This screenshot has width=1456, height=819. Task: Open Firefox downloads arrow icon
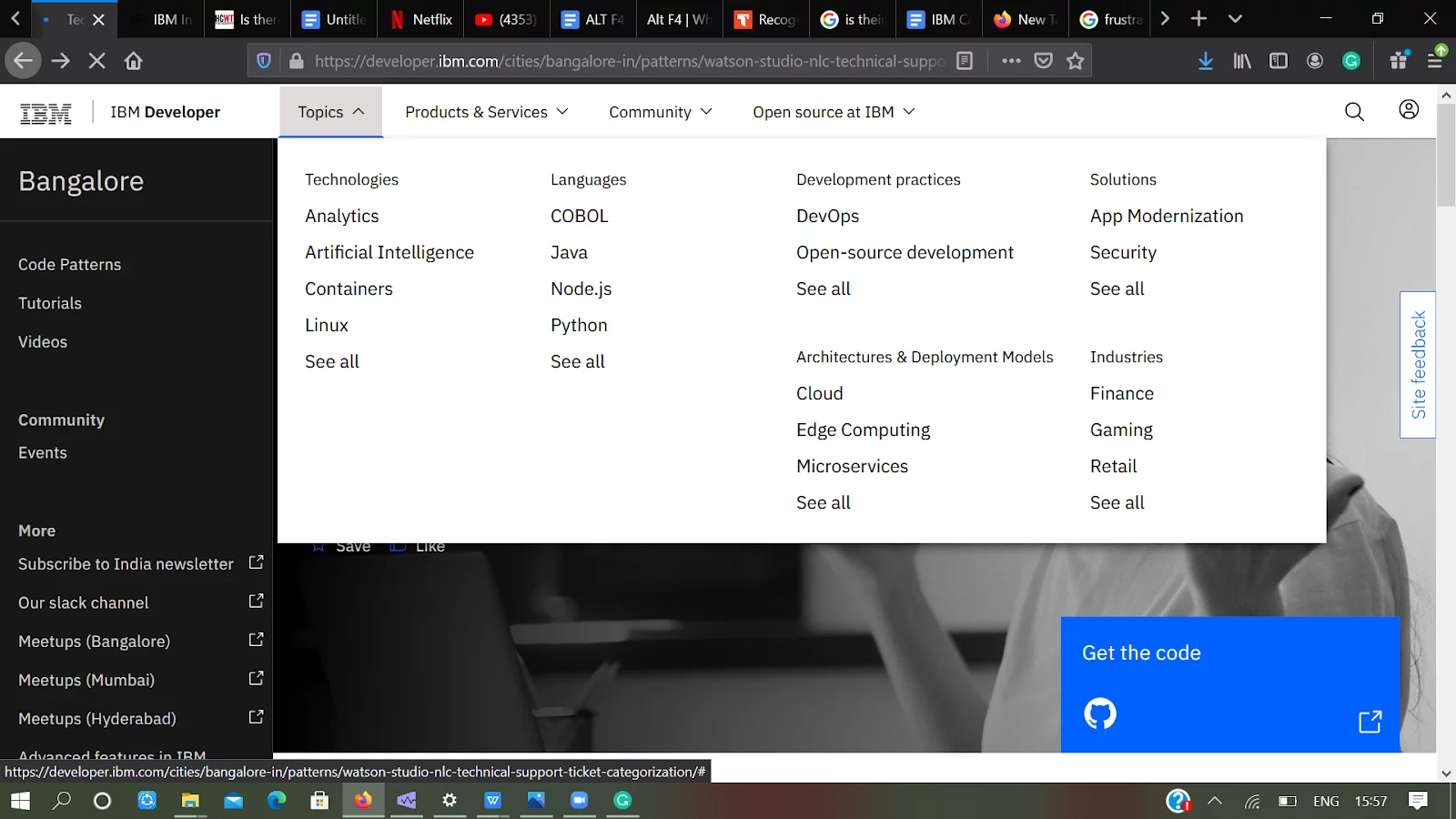pos(1206,61)
